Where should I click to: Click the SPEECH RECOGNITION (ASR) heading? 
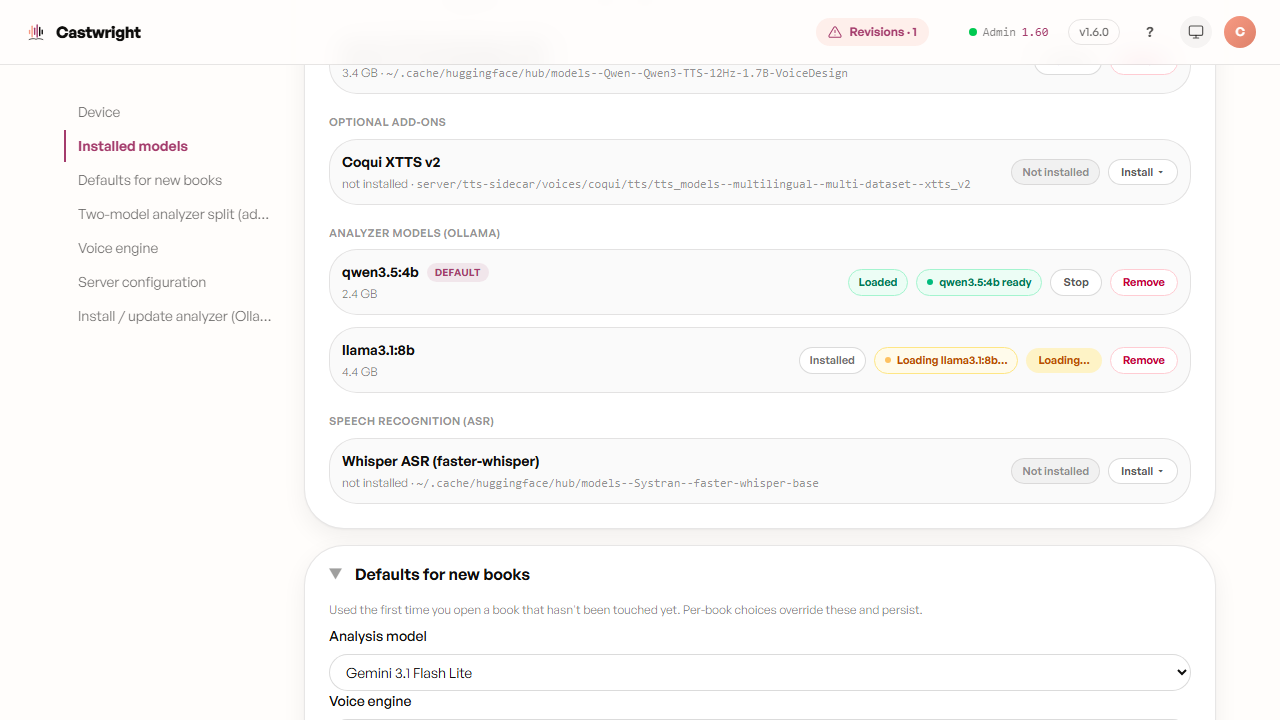pyautogui.click(x=411, y=421)
